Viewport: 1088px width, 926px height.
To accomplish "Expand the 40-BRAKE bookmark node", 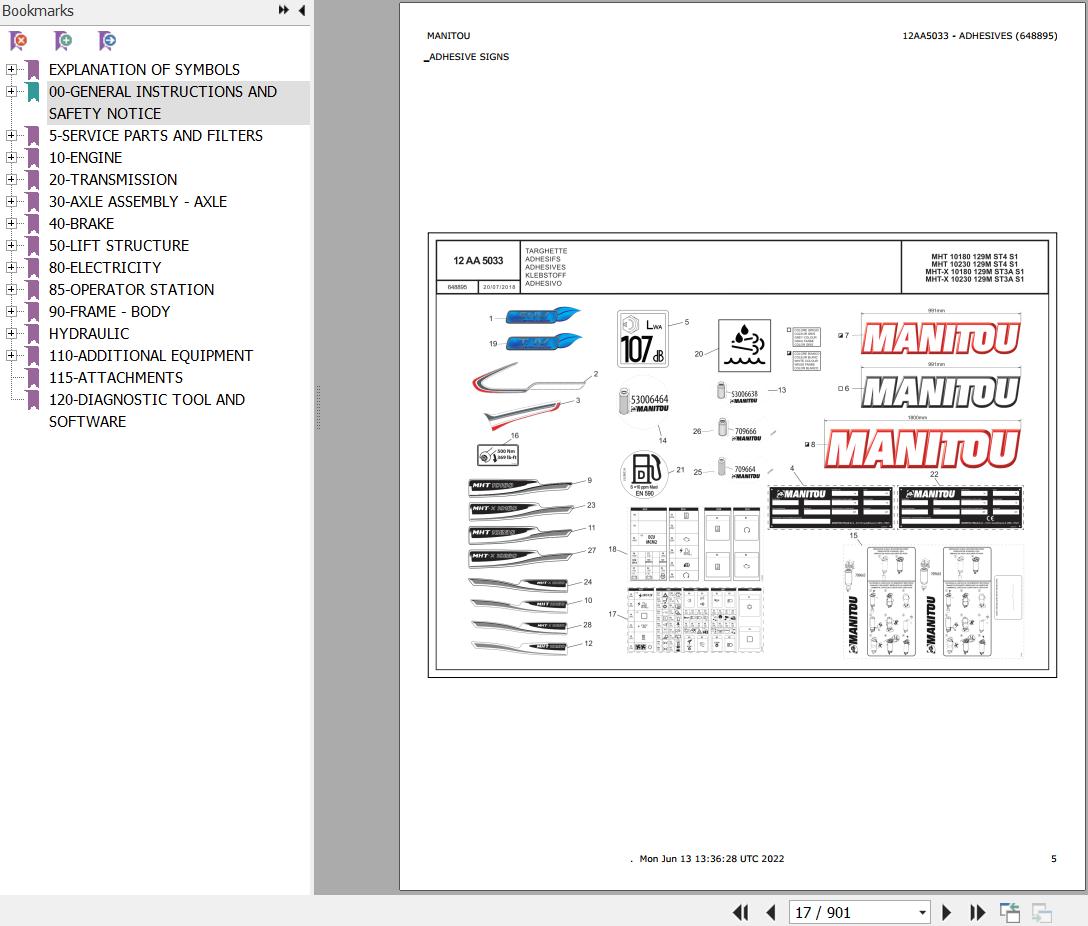I will [11, 223].
